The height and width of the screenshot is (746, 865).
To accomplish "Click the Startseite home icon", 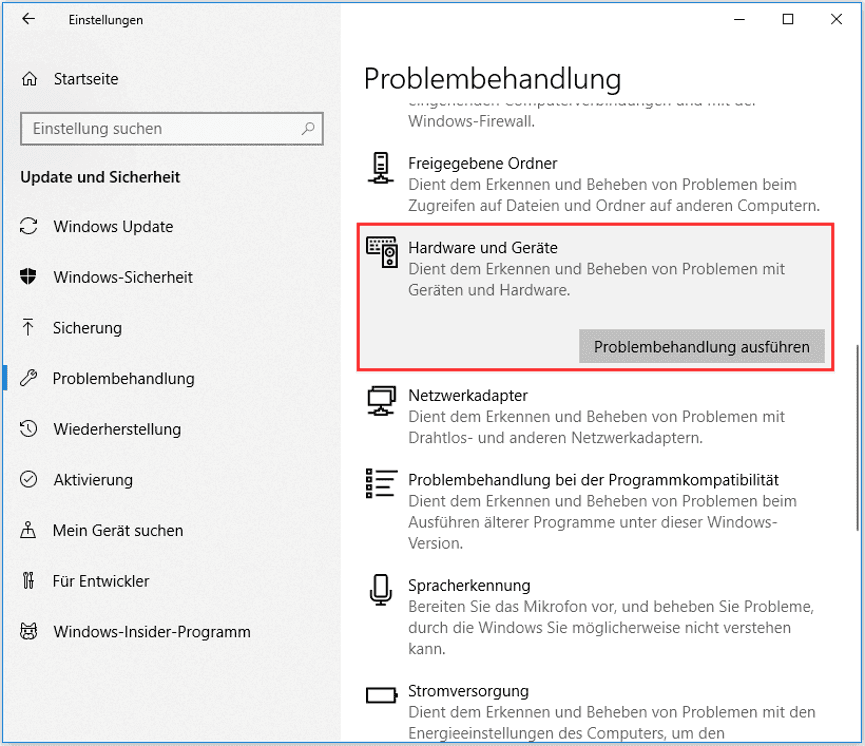I will (29, 79).
